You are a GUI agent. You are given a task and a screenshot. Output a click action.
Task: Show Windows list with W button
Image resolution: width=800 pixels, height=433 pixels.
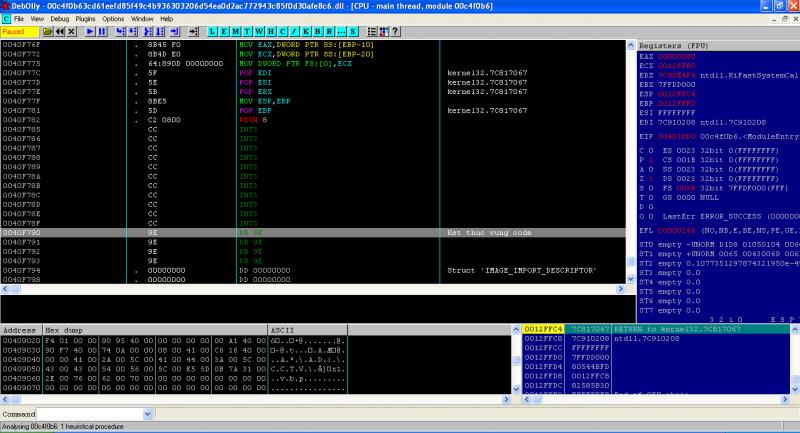[x=259, y=32]
